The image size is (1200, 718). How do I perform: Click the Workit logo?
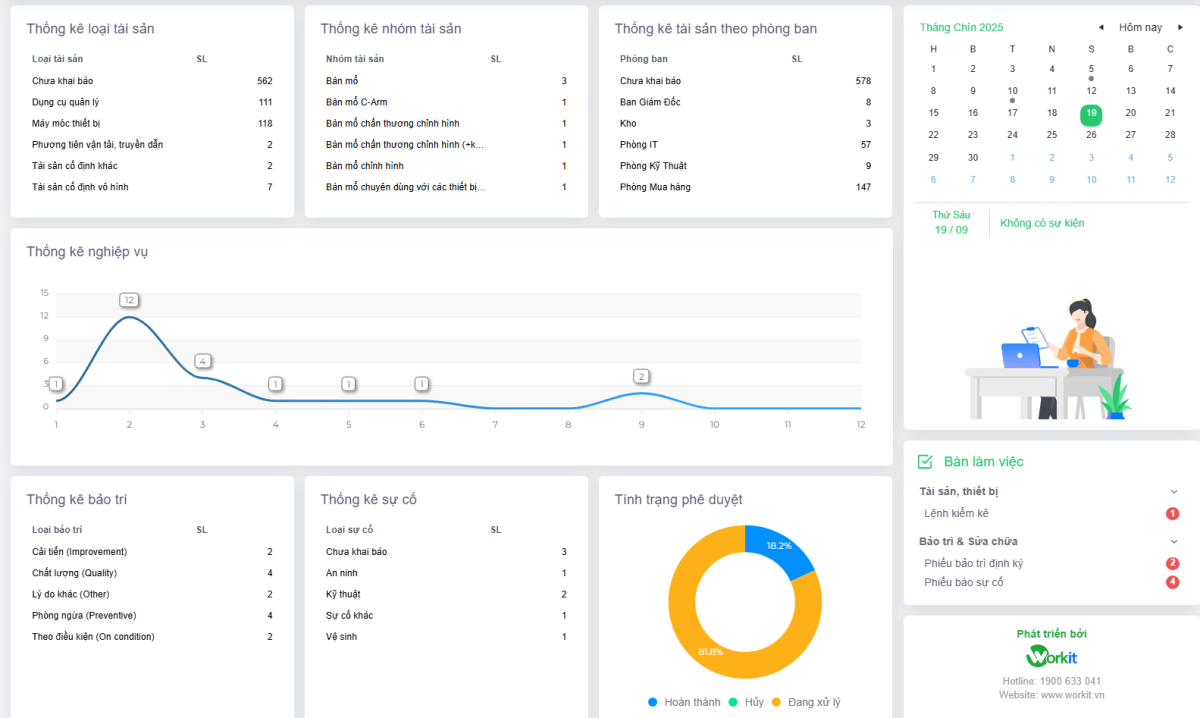point(1053,656)
